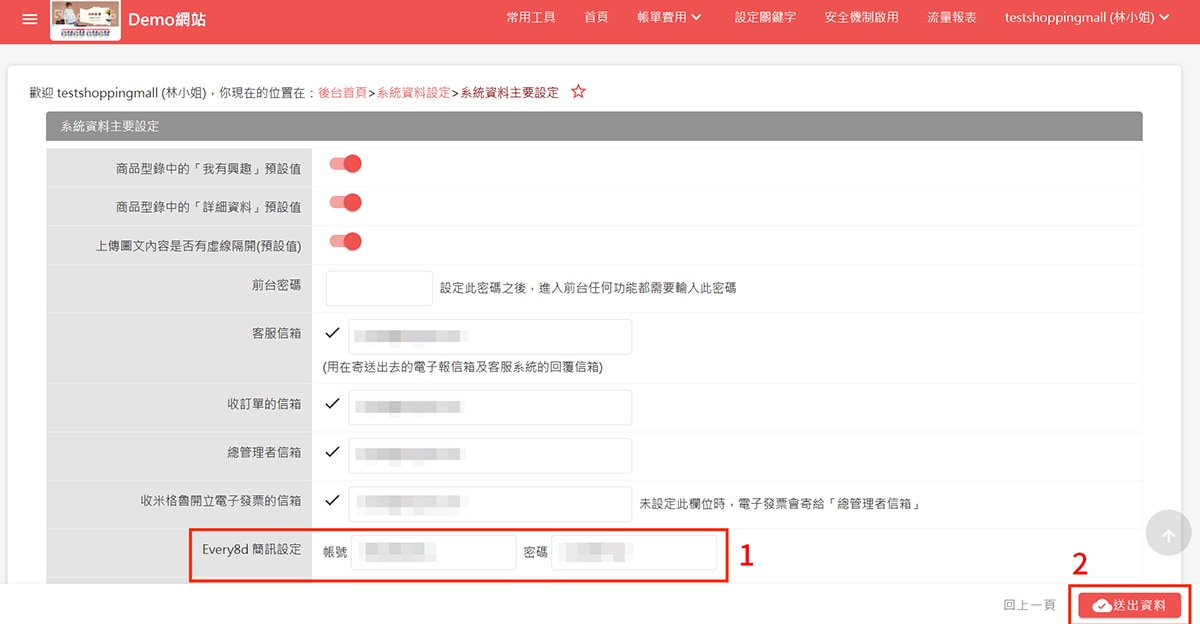Click the scroll-to-top arrow button
Screen dimensions: 1200x624
1168,535
